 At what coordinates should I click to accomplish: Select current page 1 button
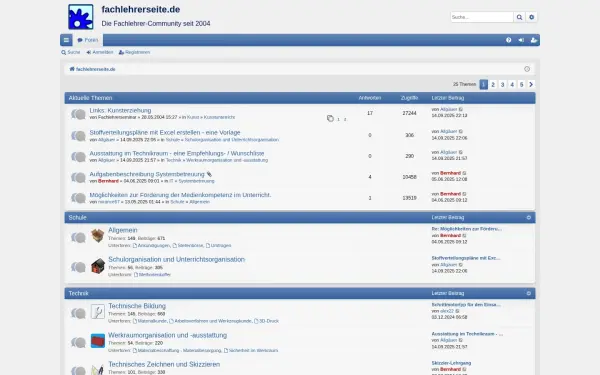[484, 84]
